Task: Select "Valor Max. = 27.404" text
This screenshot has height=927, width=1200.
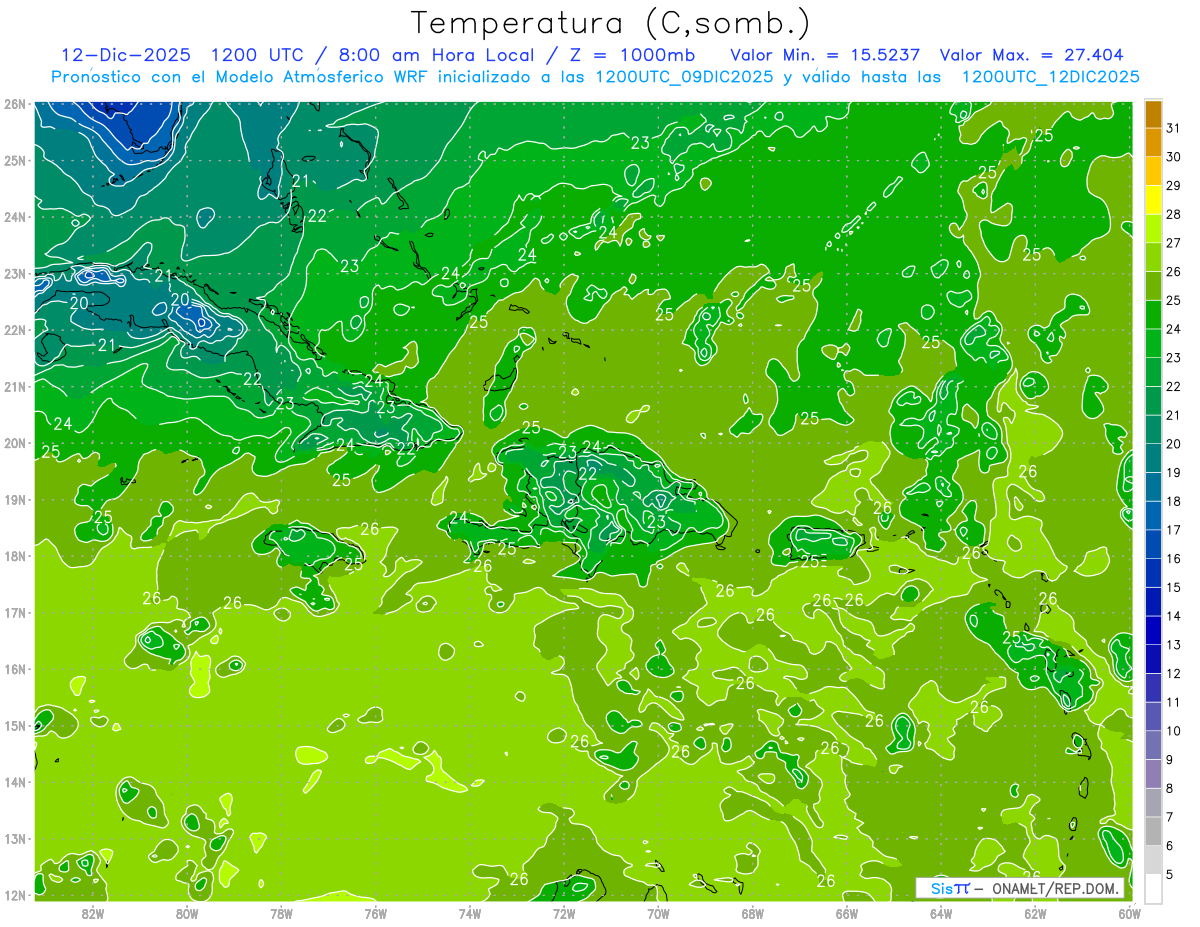Action: click(1032, 55)
